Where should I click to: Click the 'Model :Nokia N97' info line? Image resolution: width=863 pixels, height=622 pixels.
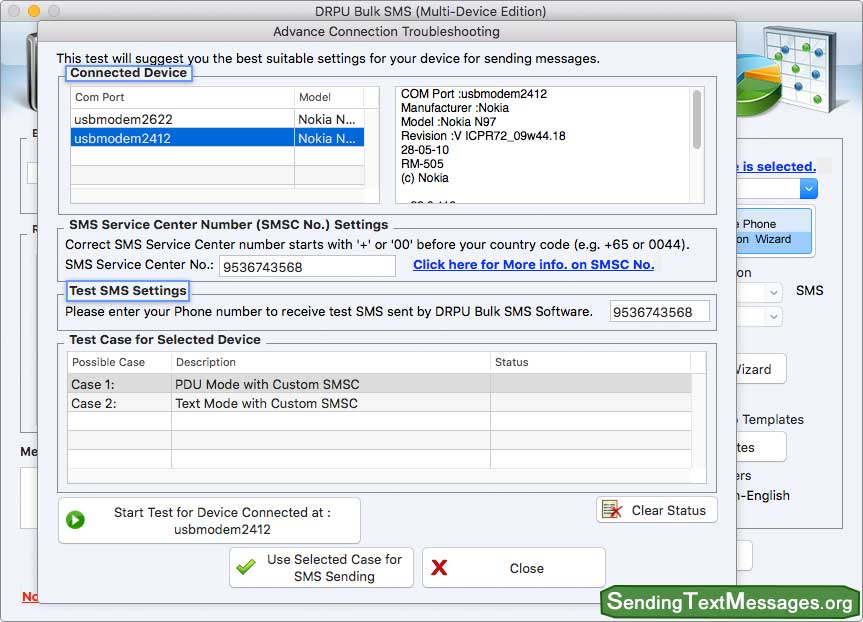pyautogui.click(x=448, y=122)
